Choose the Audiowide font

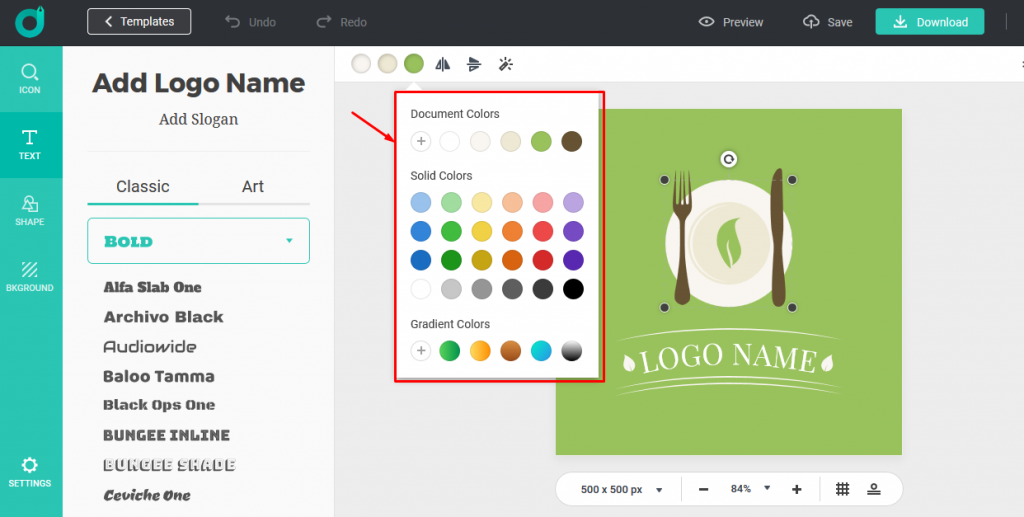[x=150, y=347]
